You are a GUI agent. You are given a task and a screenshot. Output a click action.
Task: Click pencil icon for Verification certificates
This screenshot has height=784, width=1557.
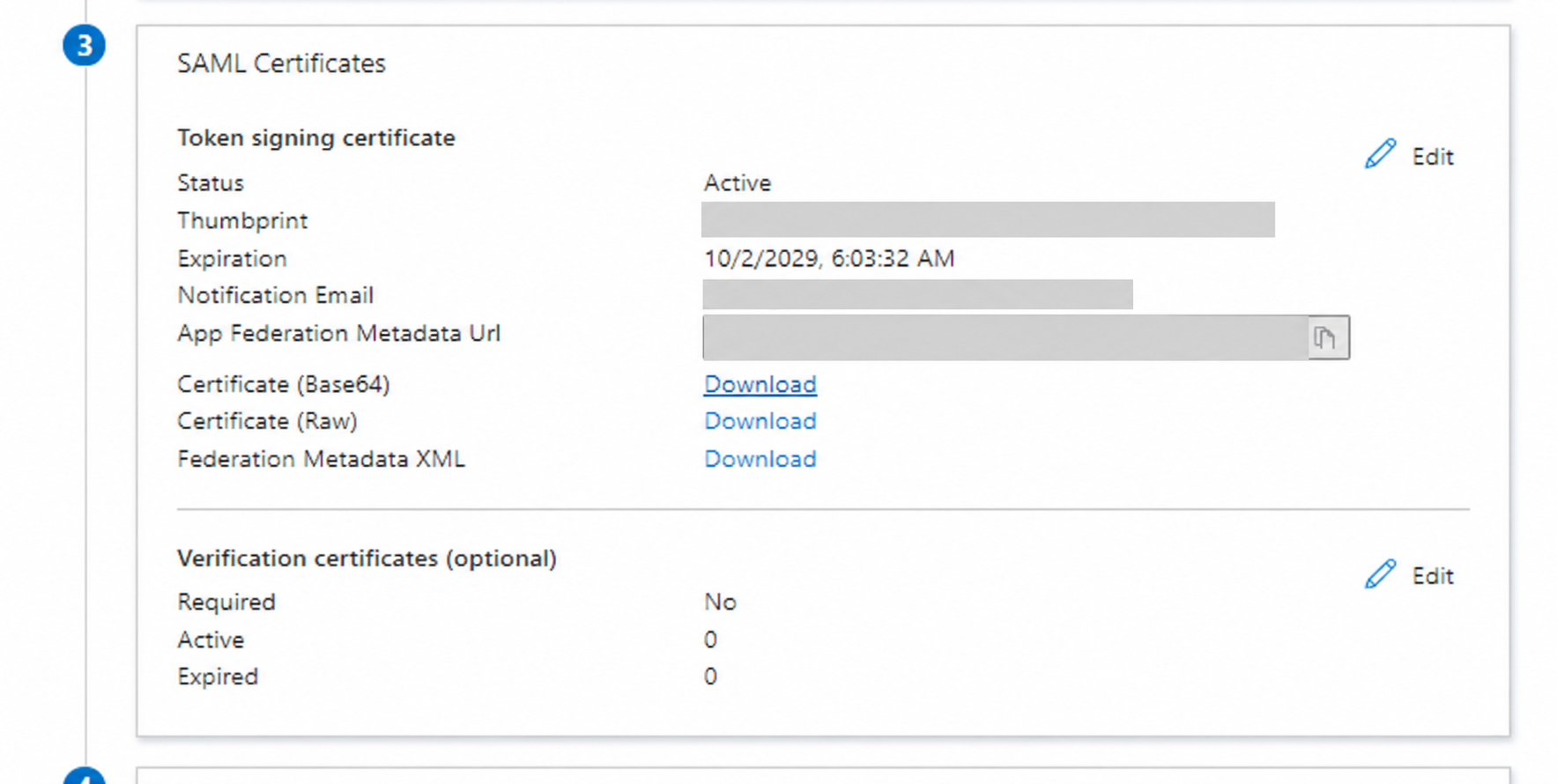tap(1380, 574)
